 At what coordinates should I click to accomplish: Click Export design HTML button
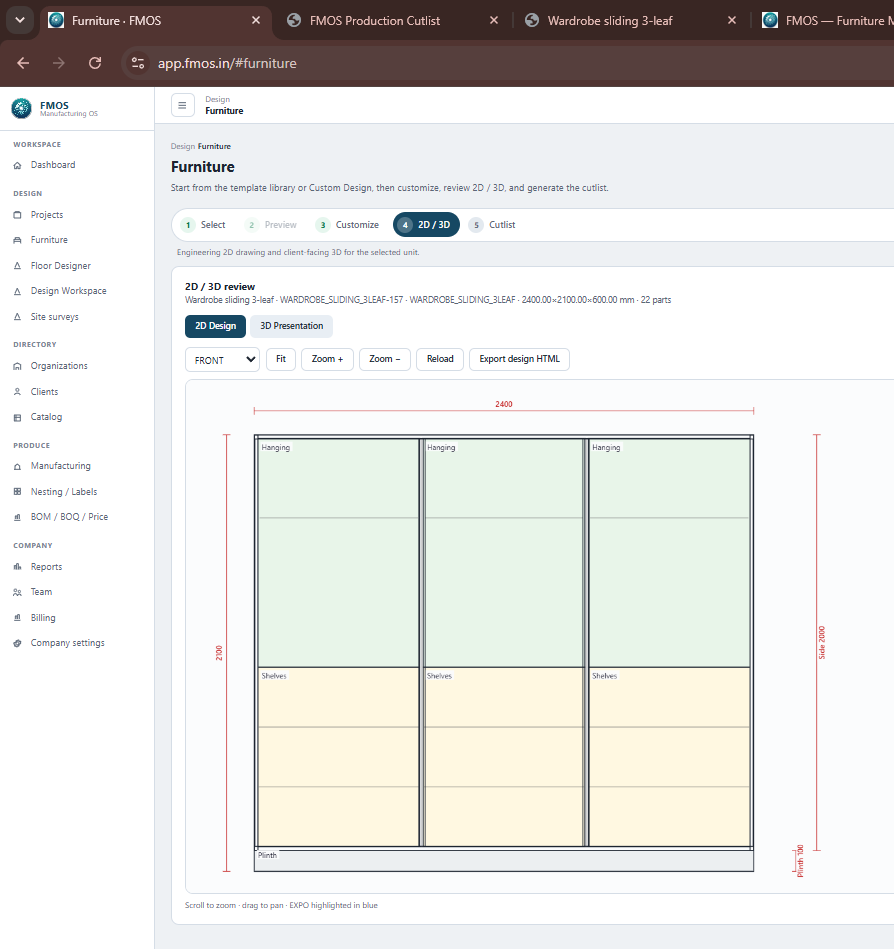[x=519, y=359]
